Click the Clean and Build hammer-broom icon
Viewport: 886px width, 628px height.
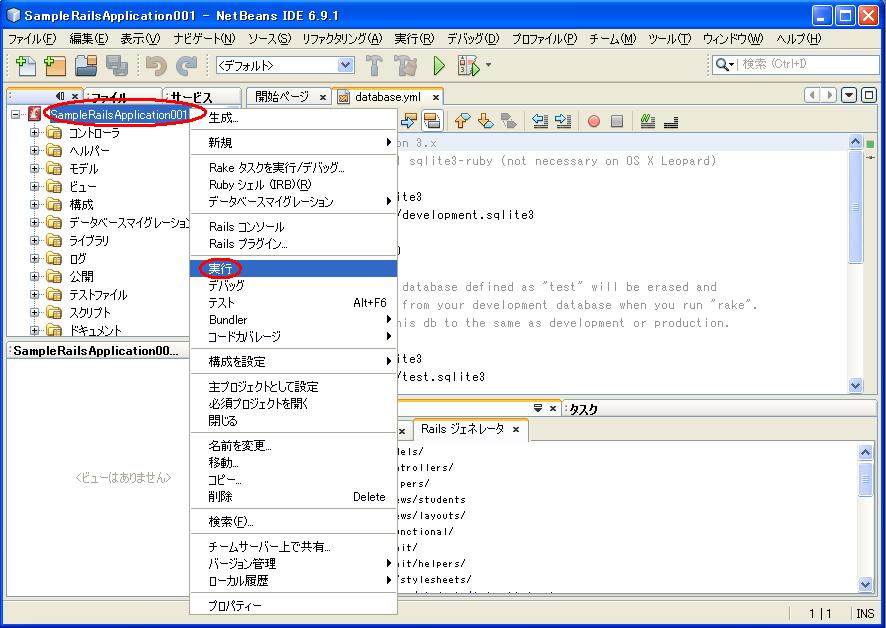click(405, 66)
